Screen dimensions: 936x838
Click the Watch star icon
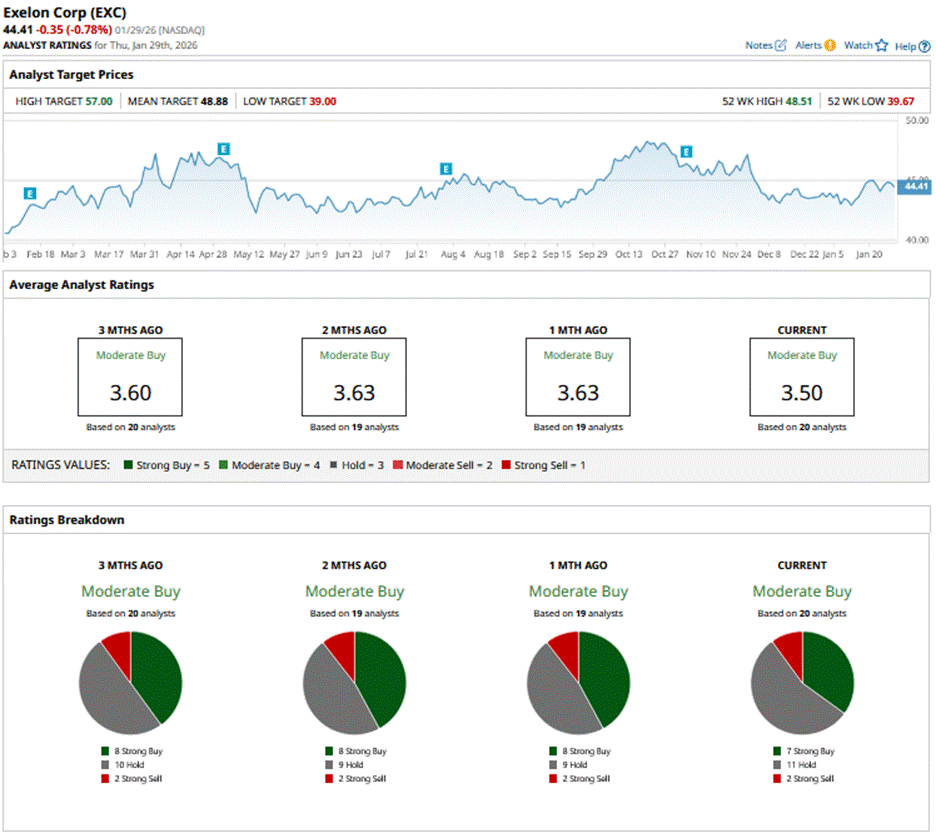click(x=881, y=45)
